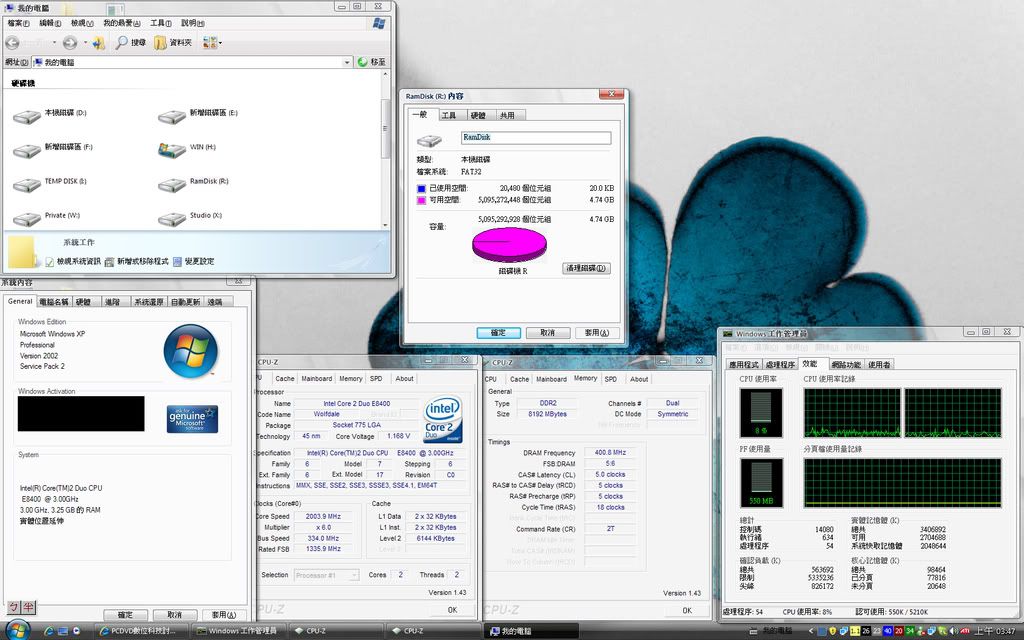Click the Views icon in Explorer toolbar
The image size is (1024, 640).
tap(209, 43)
